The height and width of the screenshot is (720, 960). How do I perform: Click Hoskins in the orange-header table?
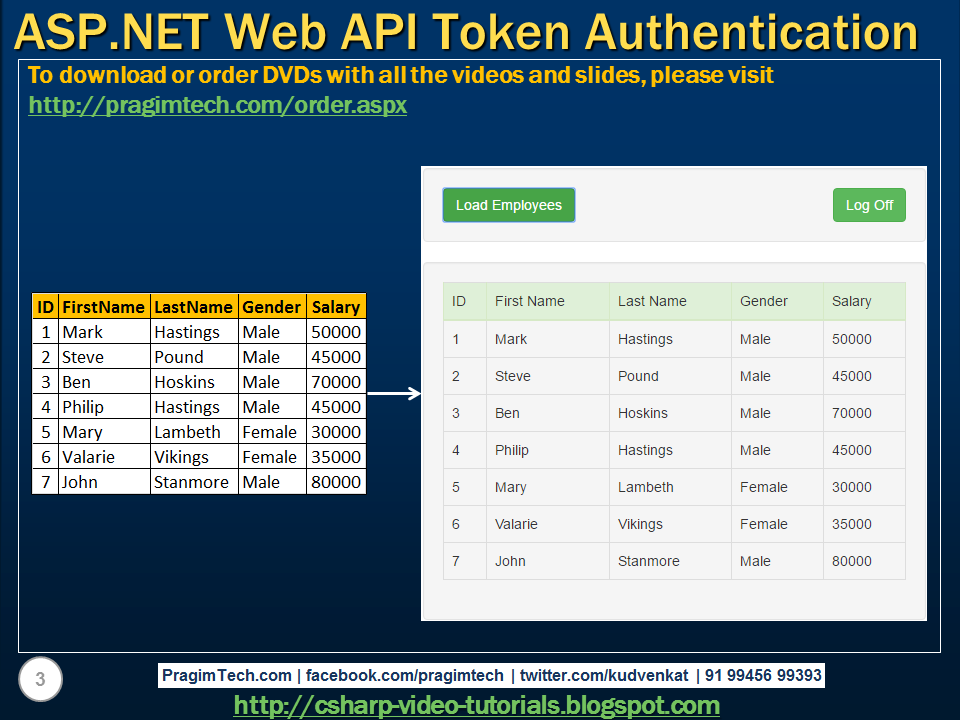pos(184,382)
